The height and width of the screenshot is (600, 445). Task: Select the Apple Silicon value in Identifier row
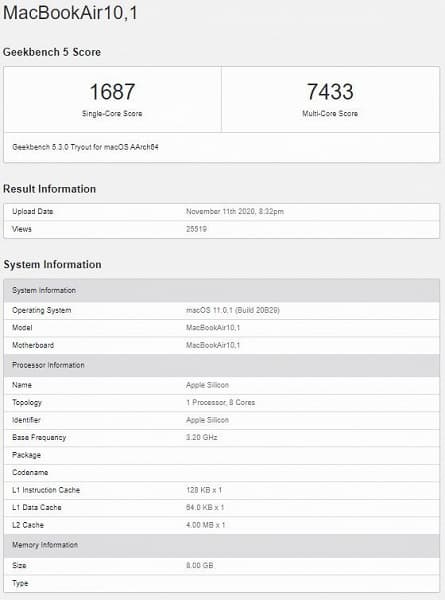207,420
